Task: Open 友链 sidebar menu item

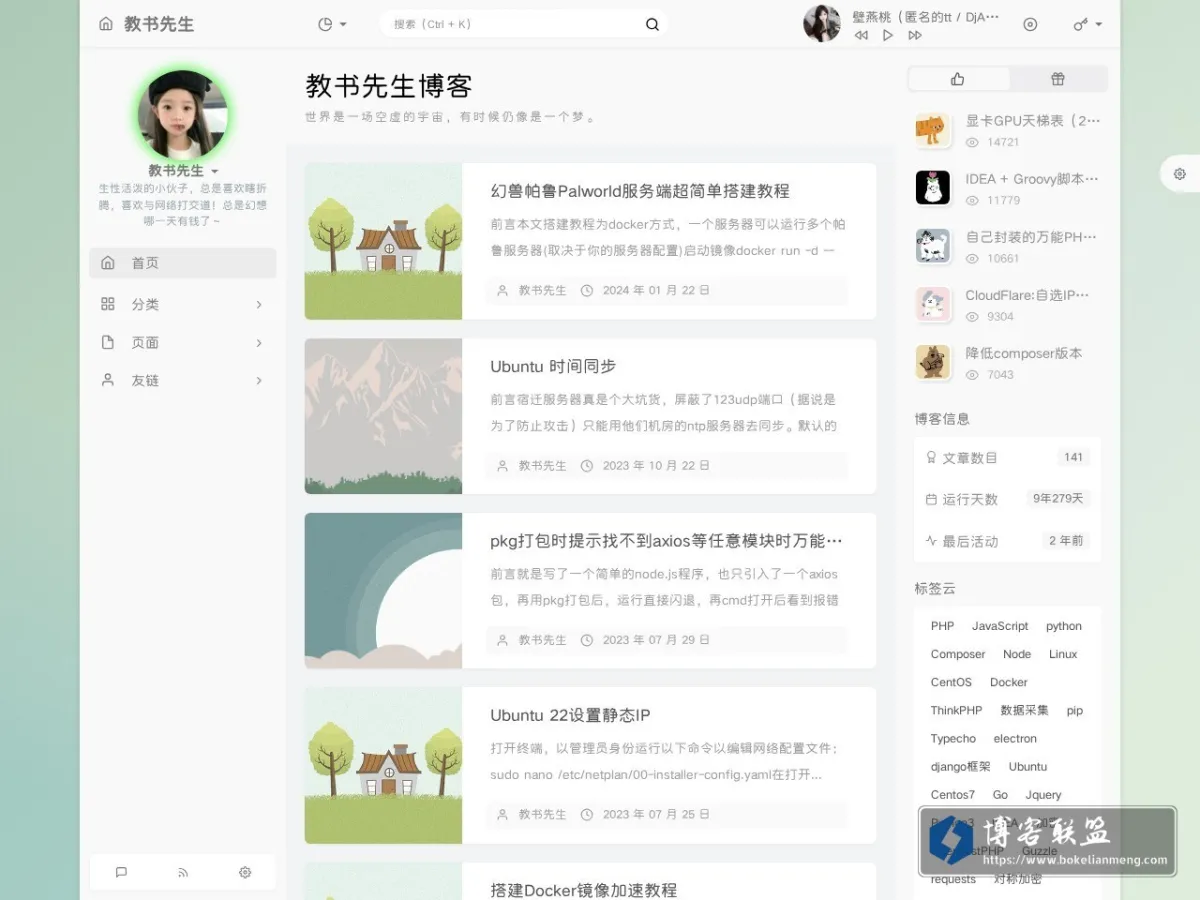Action: 183,380
